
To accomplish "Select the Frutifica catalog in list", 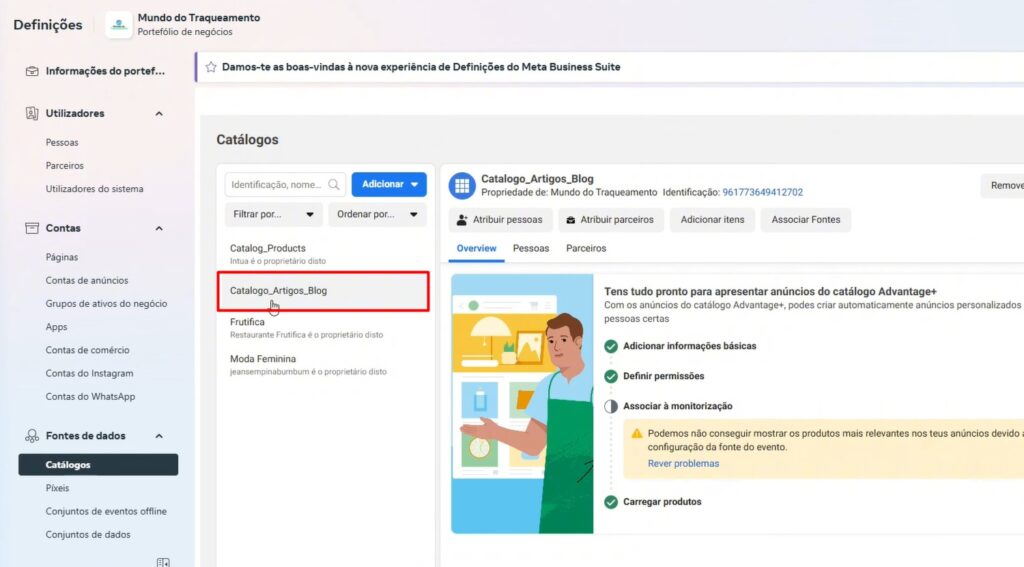I will click(248, 323).
